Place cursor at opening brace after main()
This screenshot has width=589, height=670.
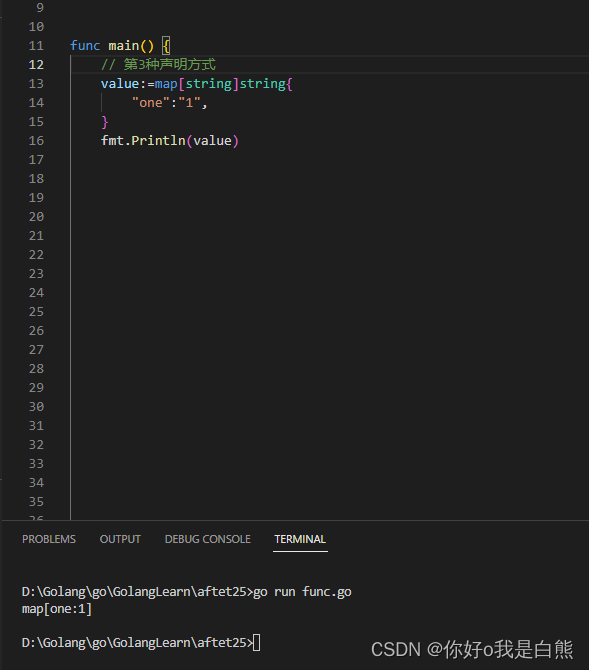point(166,46)
